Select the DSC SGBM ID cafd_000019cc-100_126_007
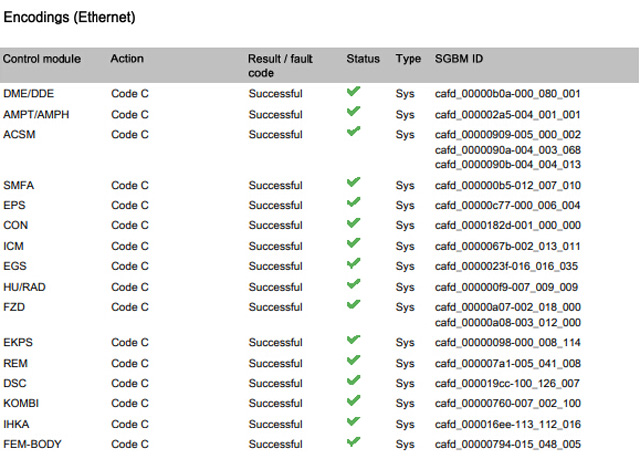The height and width of the screenshot is (459, 640). tap(507, 383)
